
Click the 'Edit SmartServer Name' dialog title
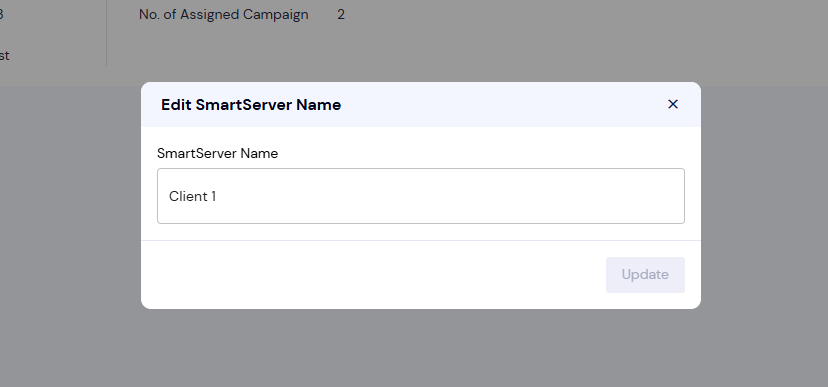pyautogui.click(x=251, y=105)
